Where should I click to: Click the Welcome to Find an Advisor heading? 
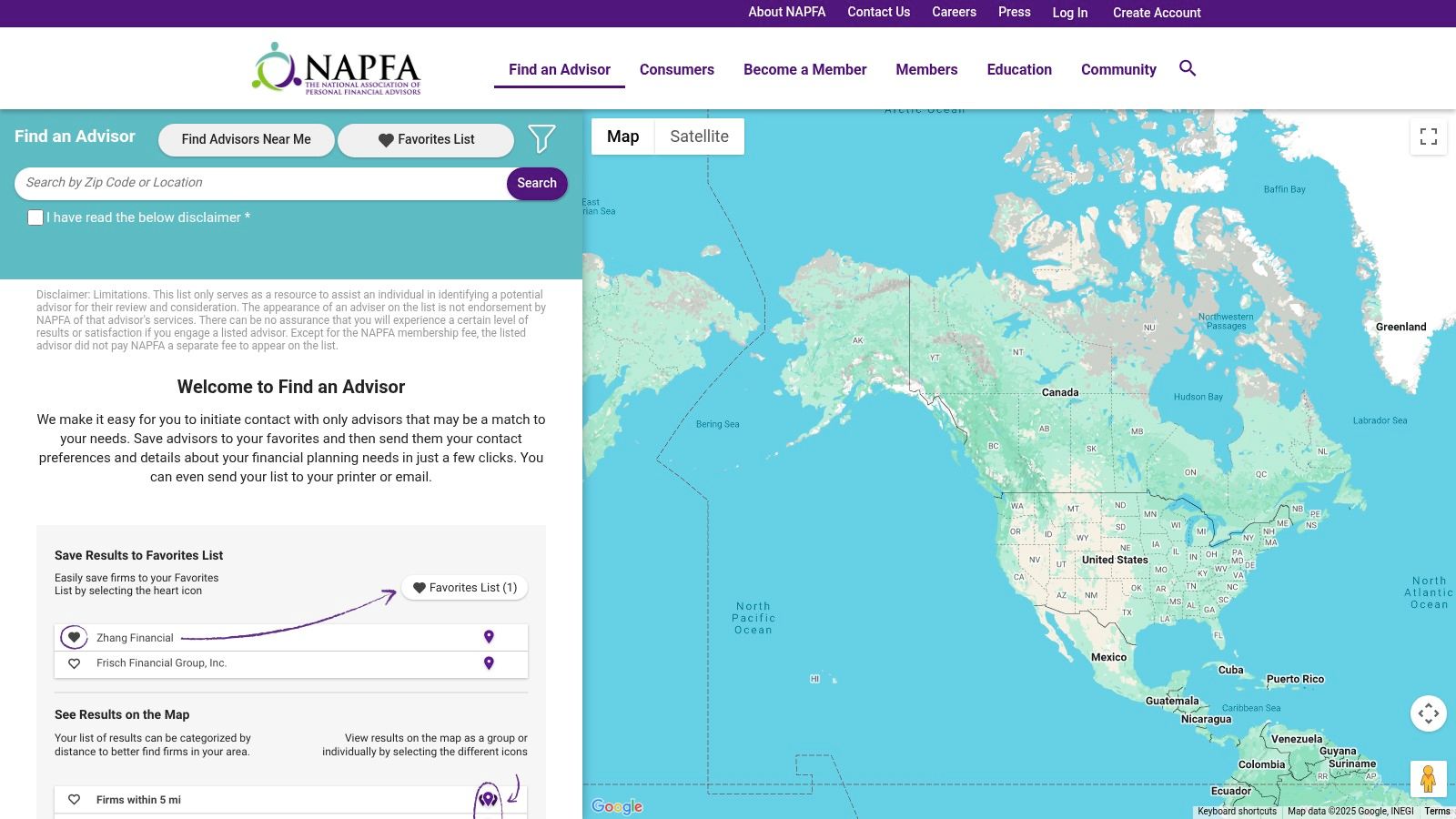(291, 387)
